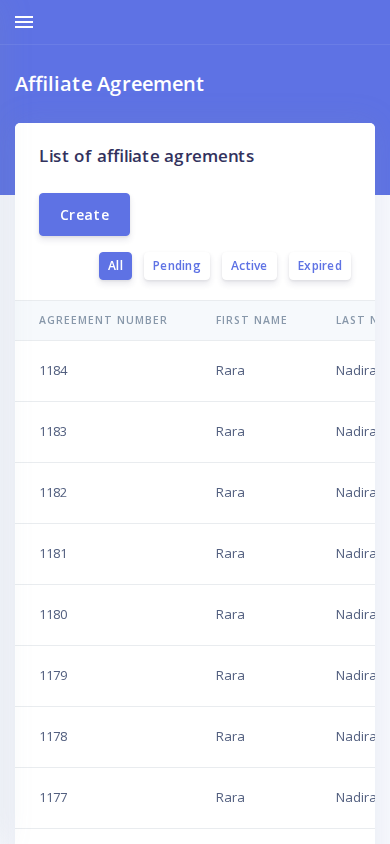Click the Affiliate Agreement page title
390x844 pixels.
click(110, 85)
